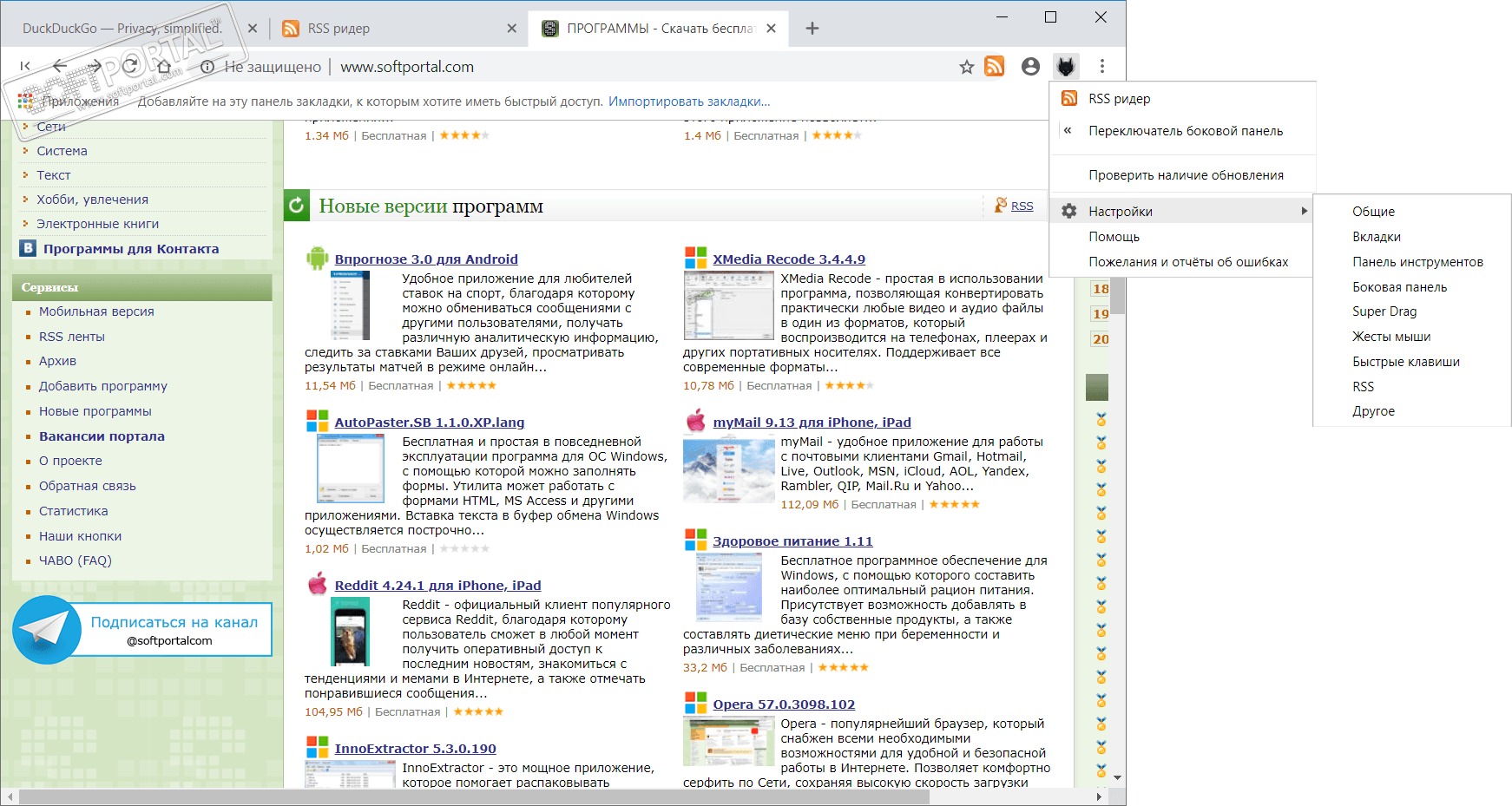Click the Apps grid icon in bookmarks bar
Screen dimensions: 1512x806
(x=26, y=102)
